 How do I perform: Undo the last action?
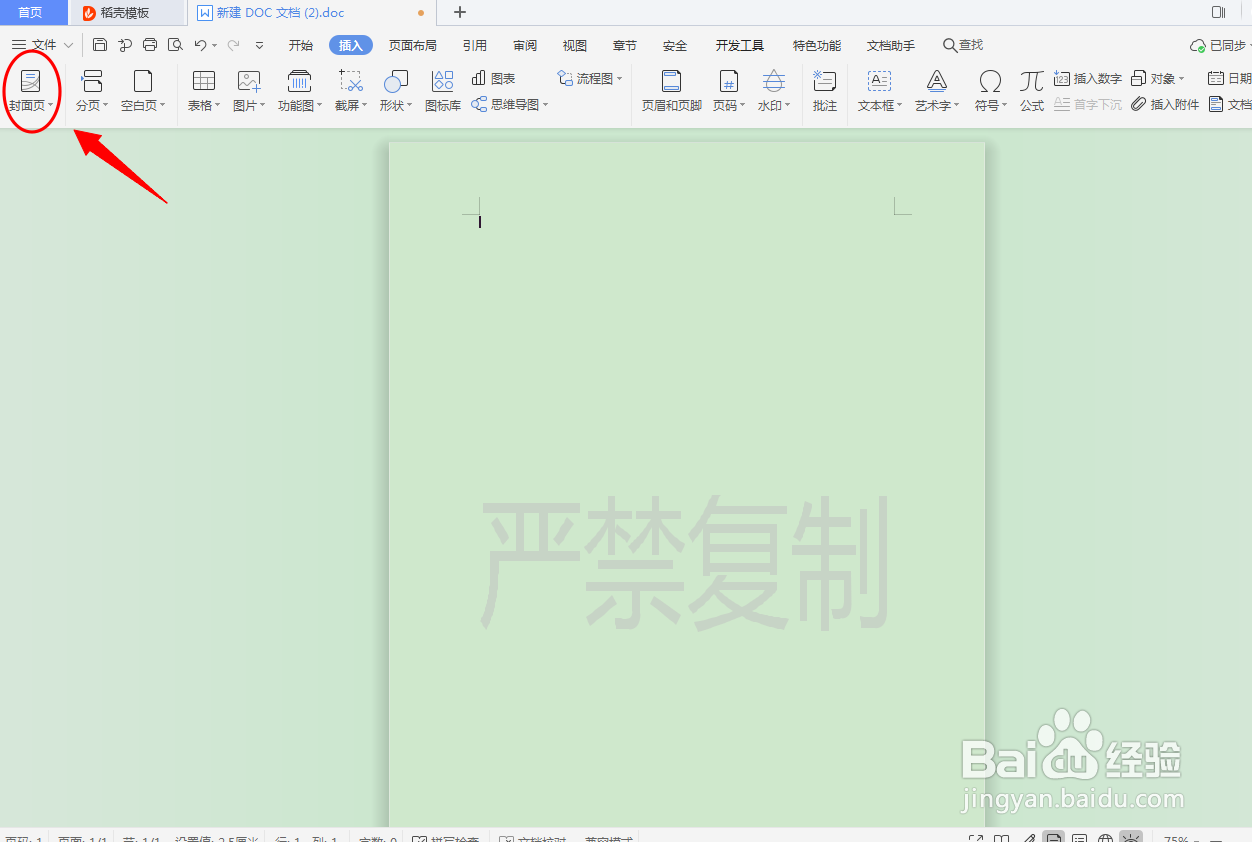201,45
